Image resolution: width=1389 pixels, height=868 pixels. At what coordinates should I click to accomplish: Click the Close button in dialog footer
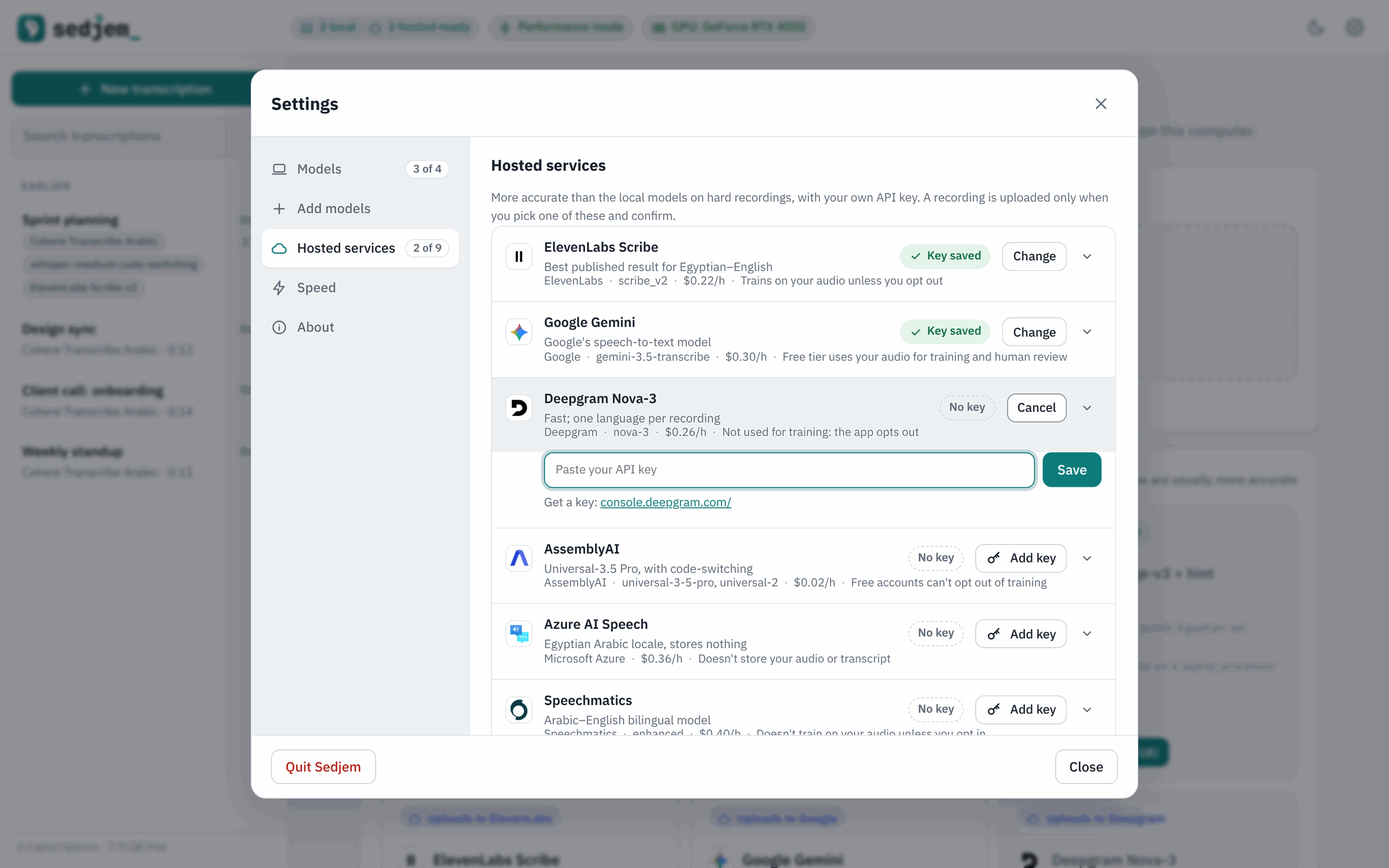[1086, 767]
